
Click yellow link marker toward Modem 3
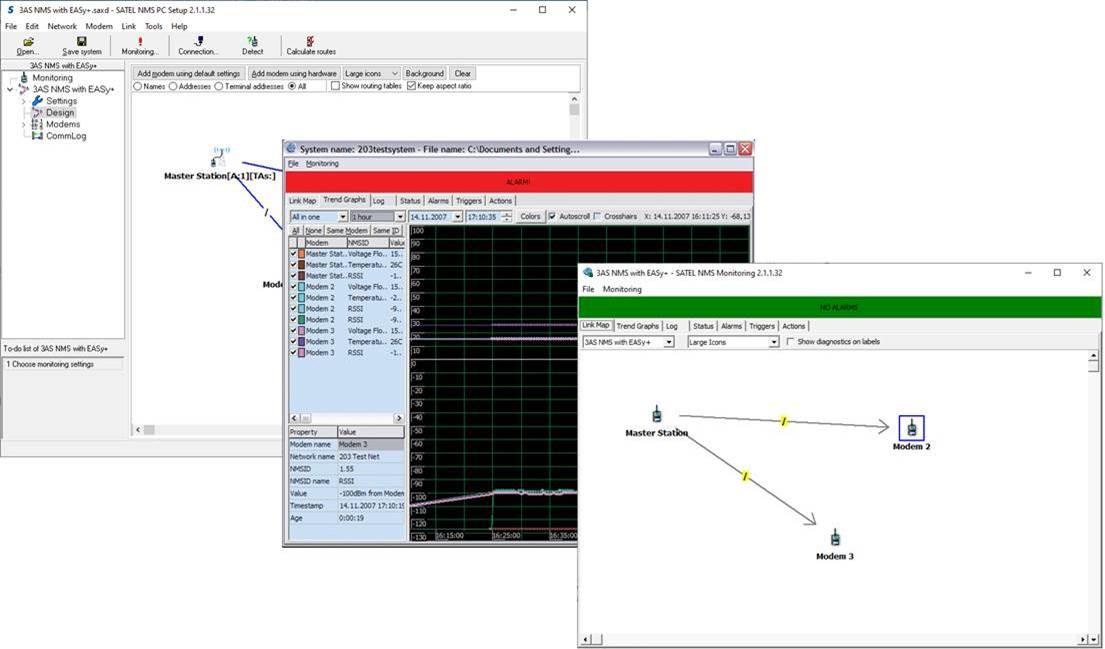(745, 477)
